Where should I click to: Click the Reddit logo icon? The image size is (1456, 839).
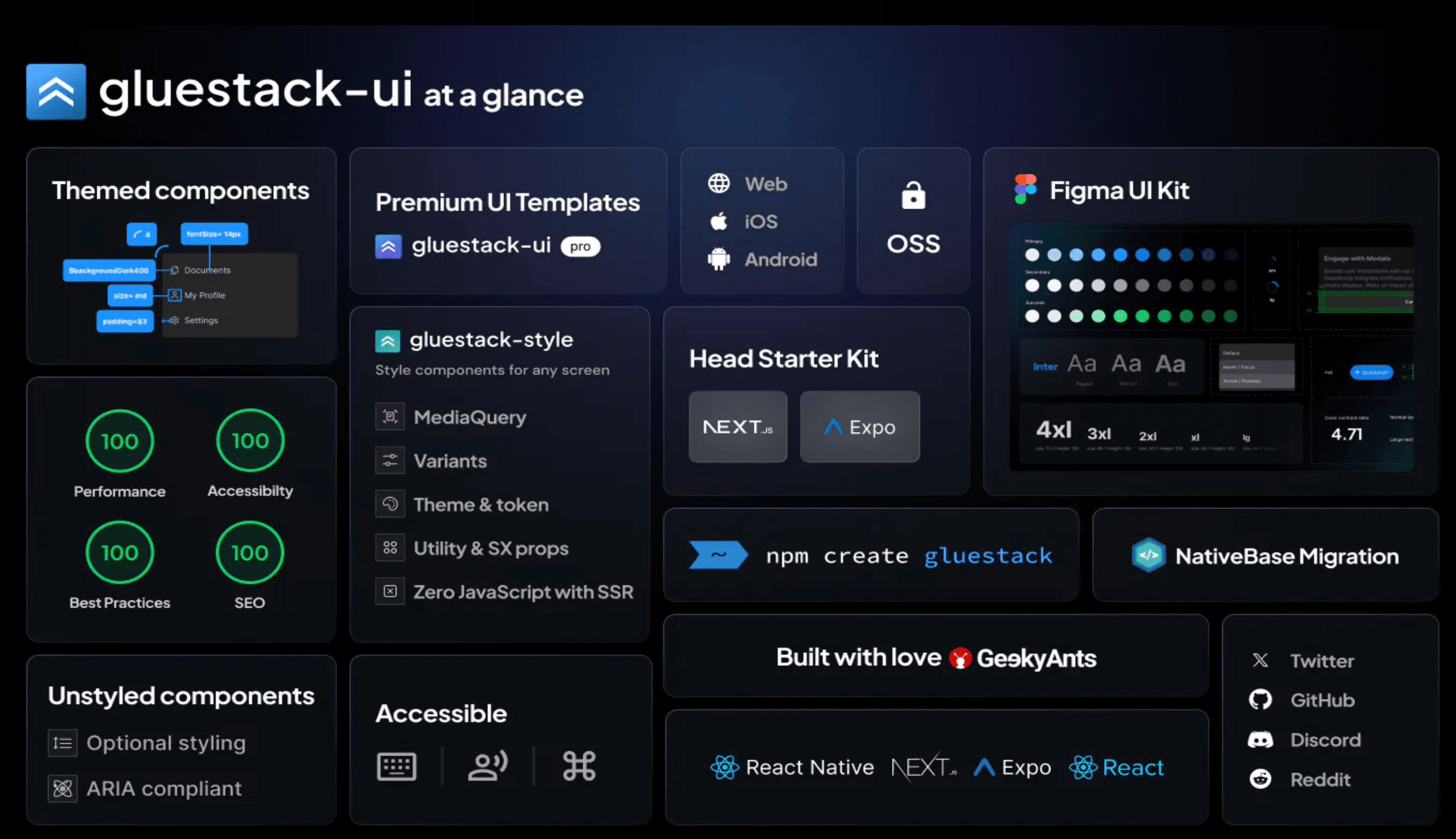click(x=1260, y=779)
